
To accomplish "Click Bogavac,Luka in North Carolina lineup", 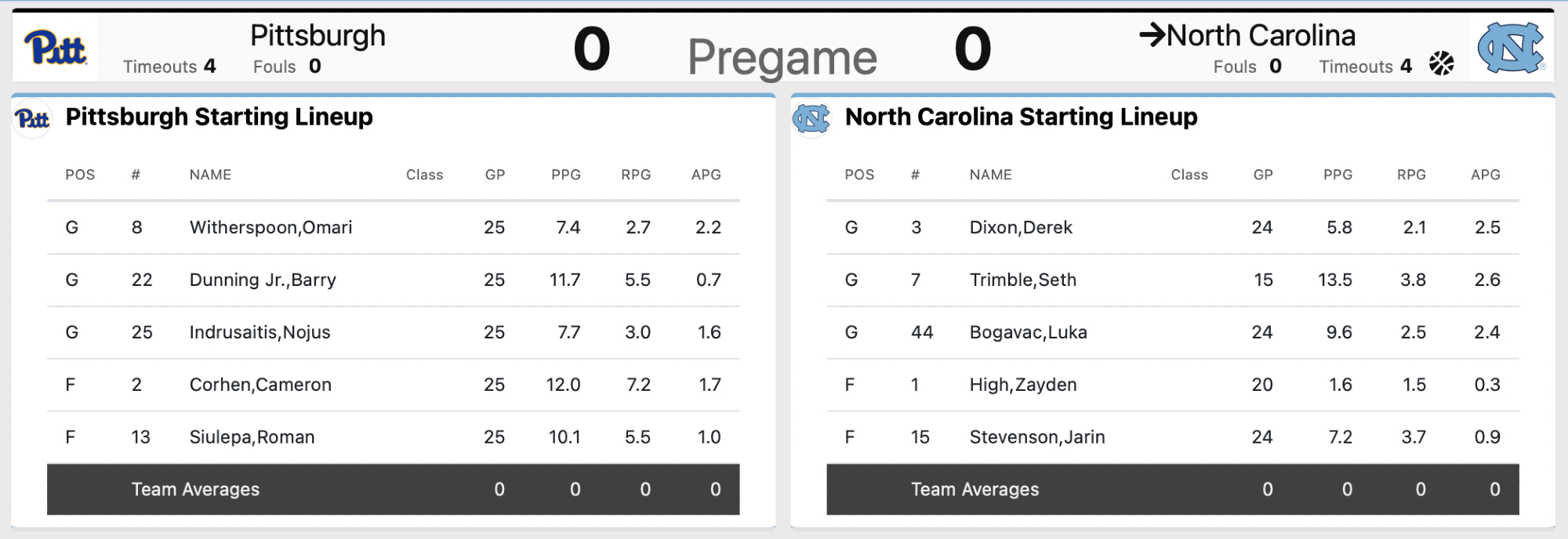I will point(1028,332).
